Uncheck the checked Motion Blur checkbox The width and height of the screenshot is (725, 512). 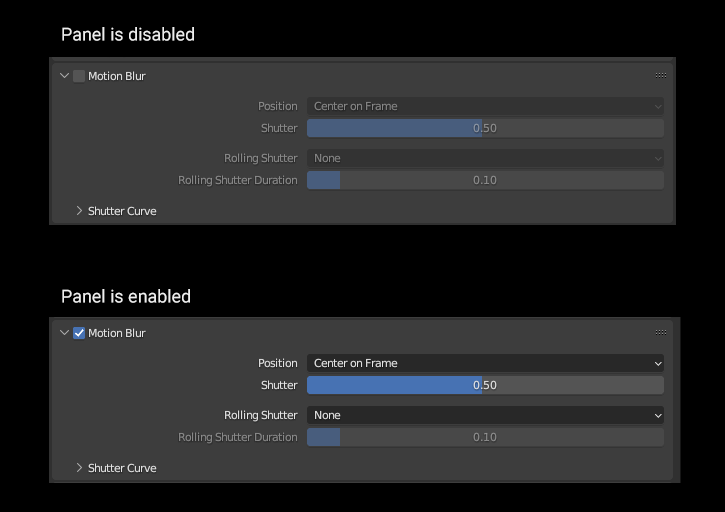79,333
